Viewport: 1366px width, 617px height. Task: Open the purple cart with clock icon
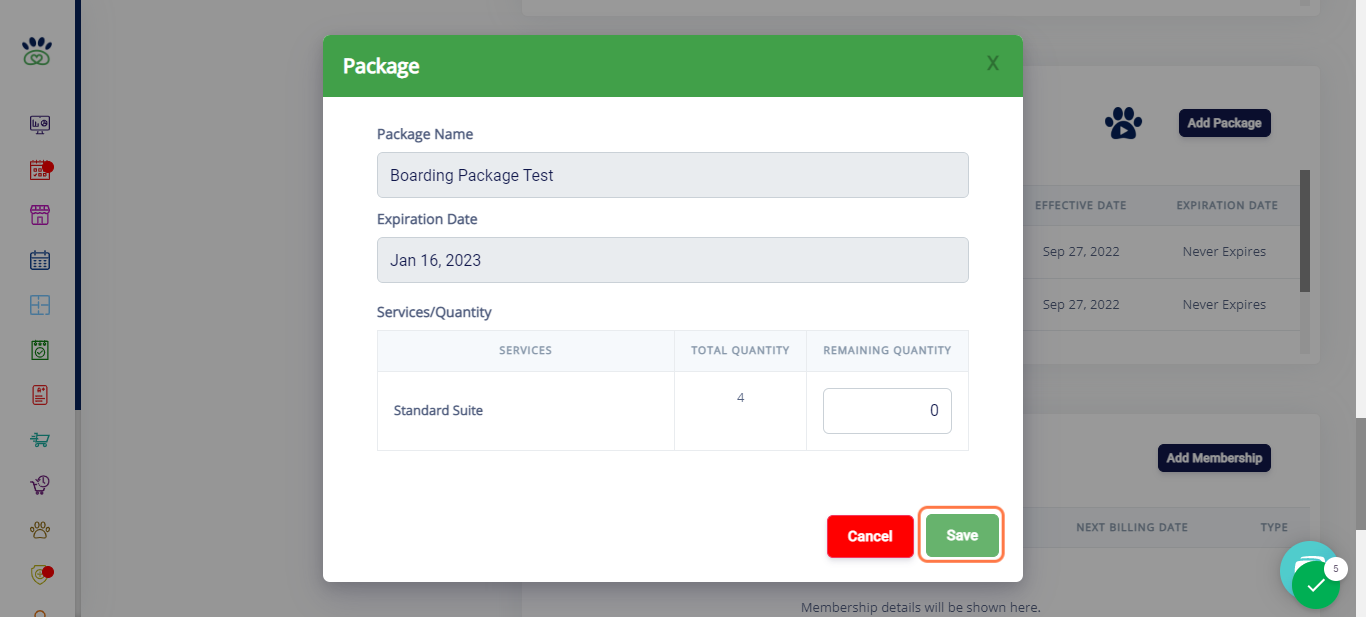point(40,485)
